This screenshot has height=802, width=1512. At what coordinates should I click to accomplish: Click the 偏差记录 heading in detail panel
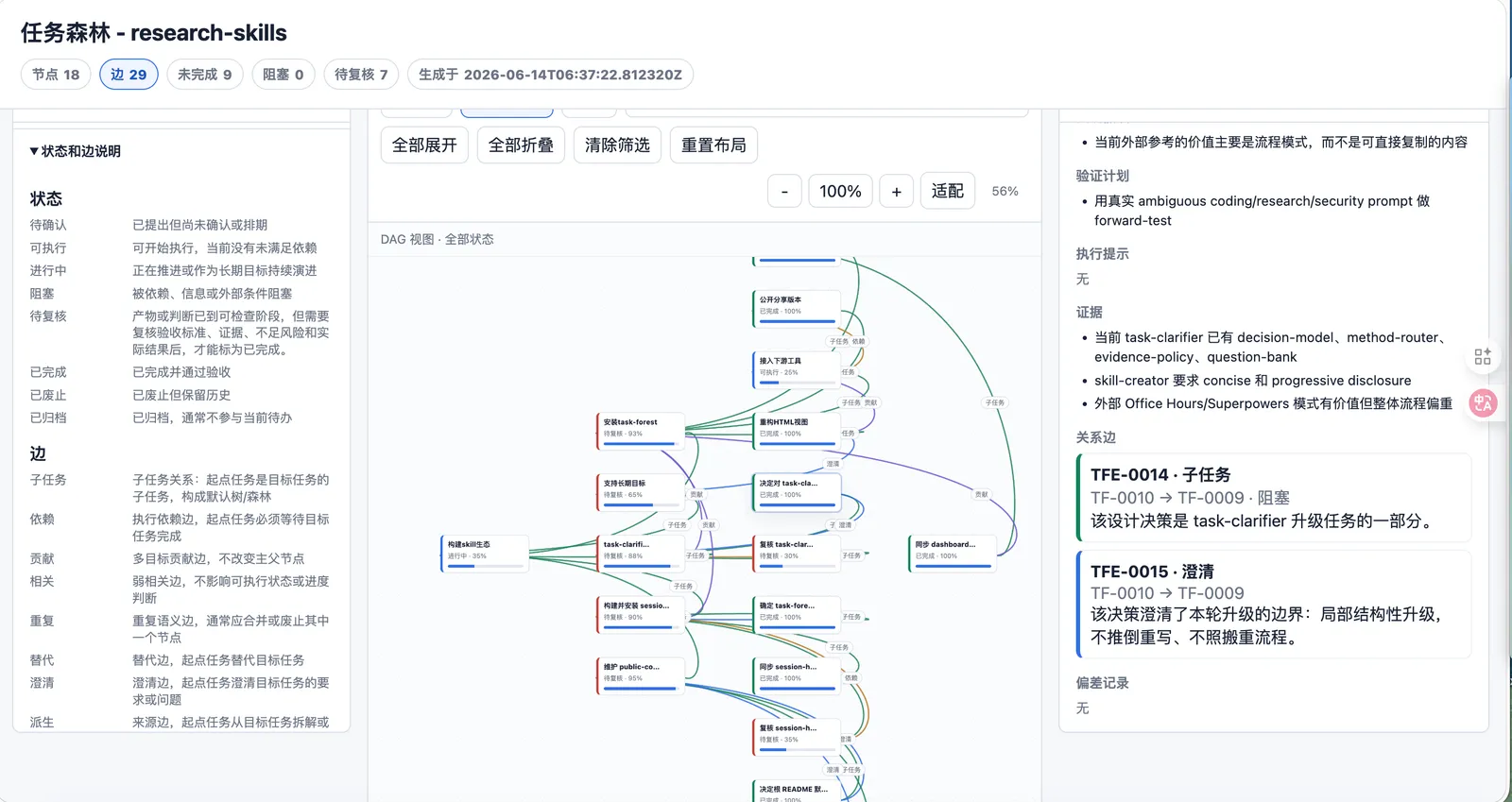[x=1102, y=683]
